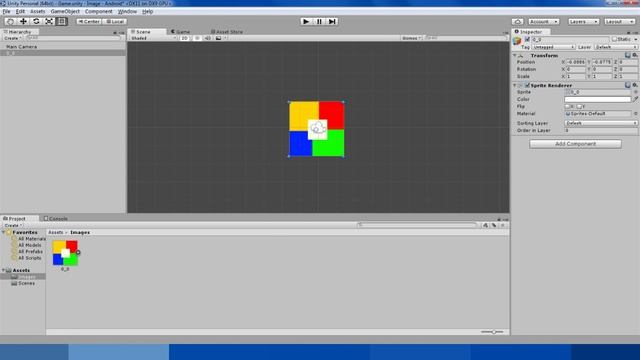This screenshot has height=360, width=640.
Task: Toggle scene audio button
Action: pyautogui.click(x=208, y=38)
